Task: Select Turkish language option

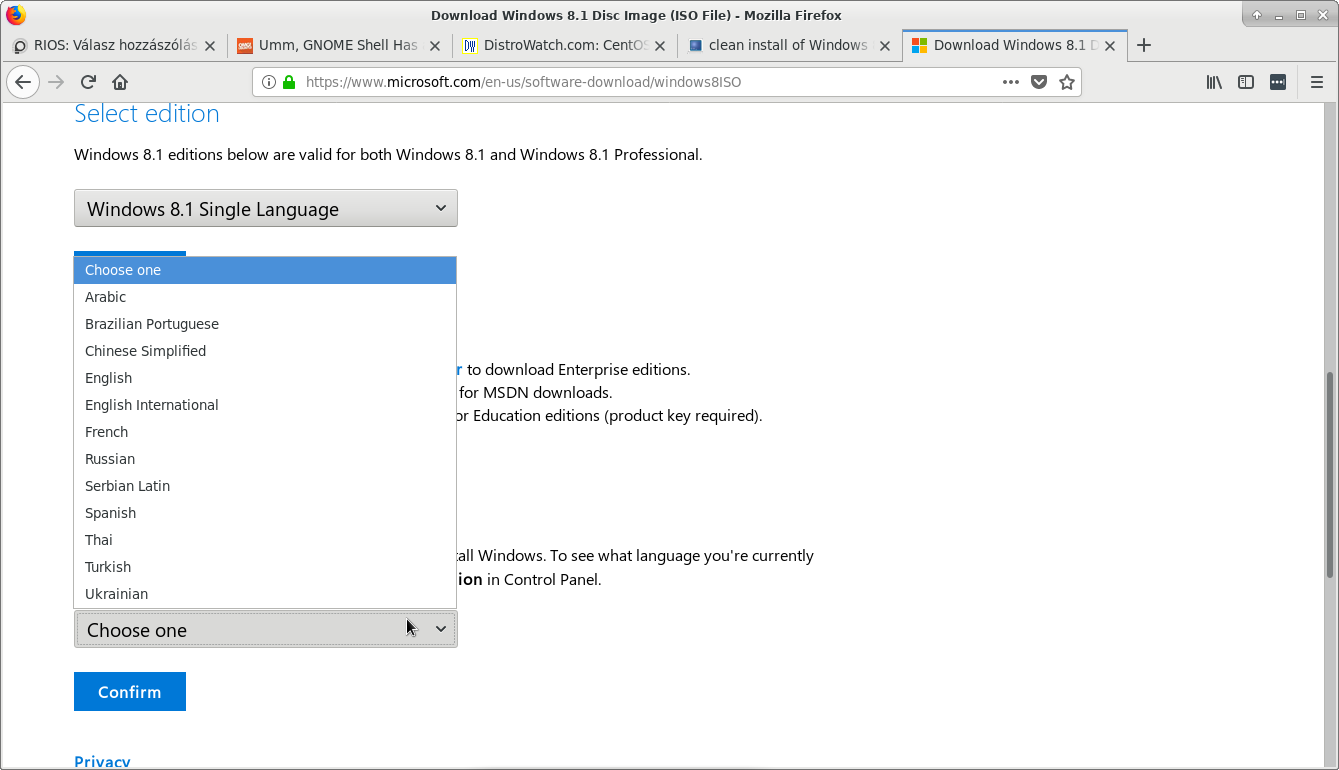Action: pyautogui.click(x=265, y=567)
